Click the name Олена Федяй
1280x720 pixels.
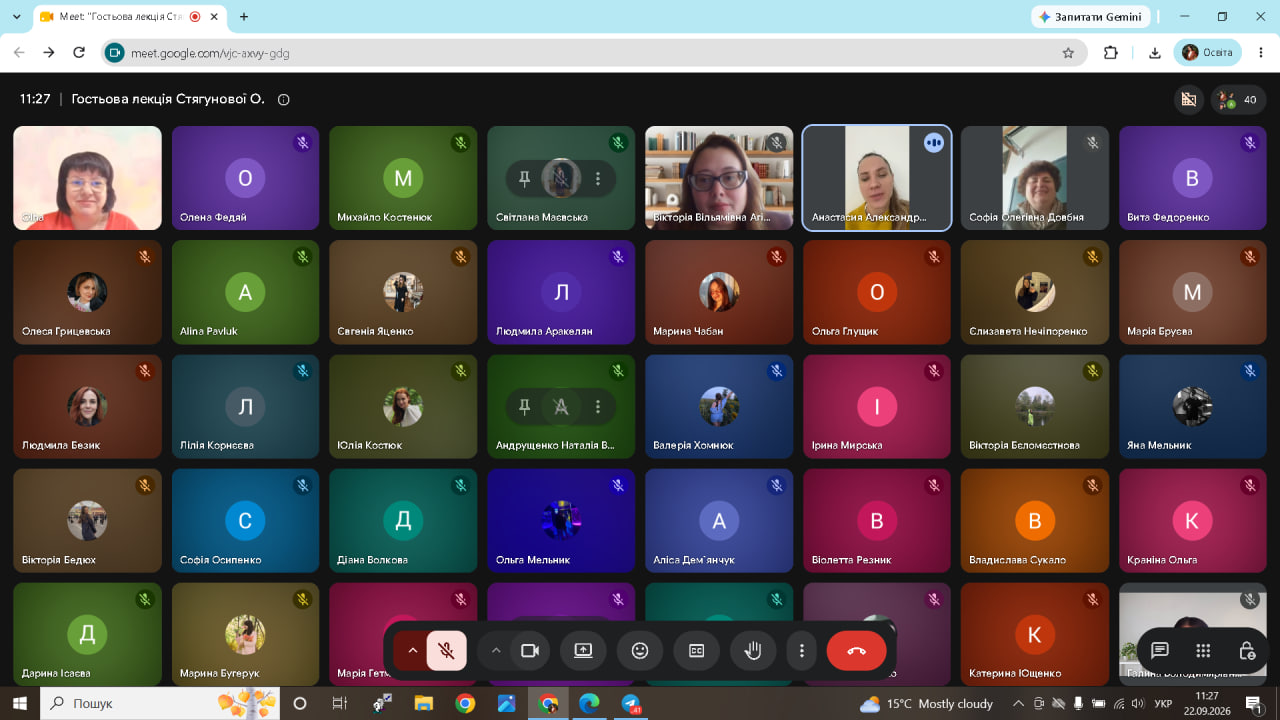(x=213, y=217)
